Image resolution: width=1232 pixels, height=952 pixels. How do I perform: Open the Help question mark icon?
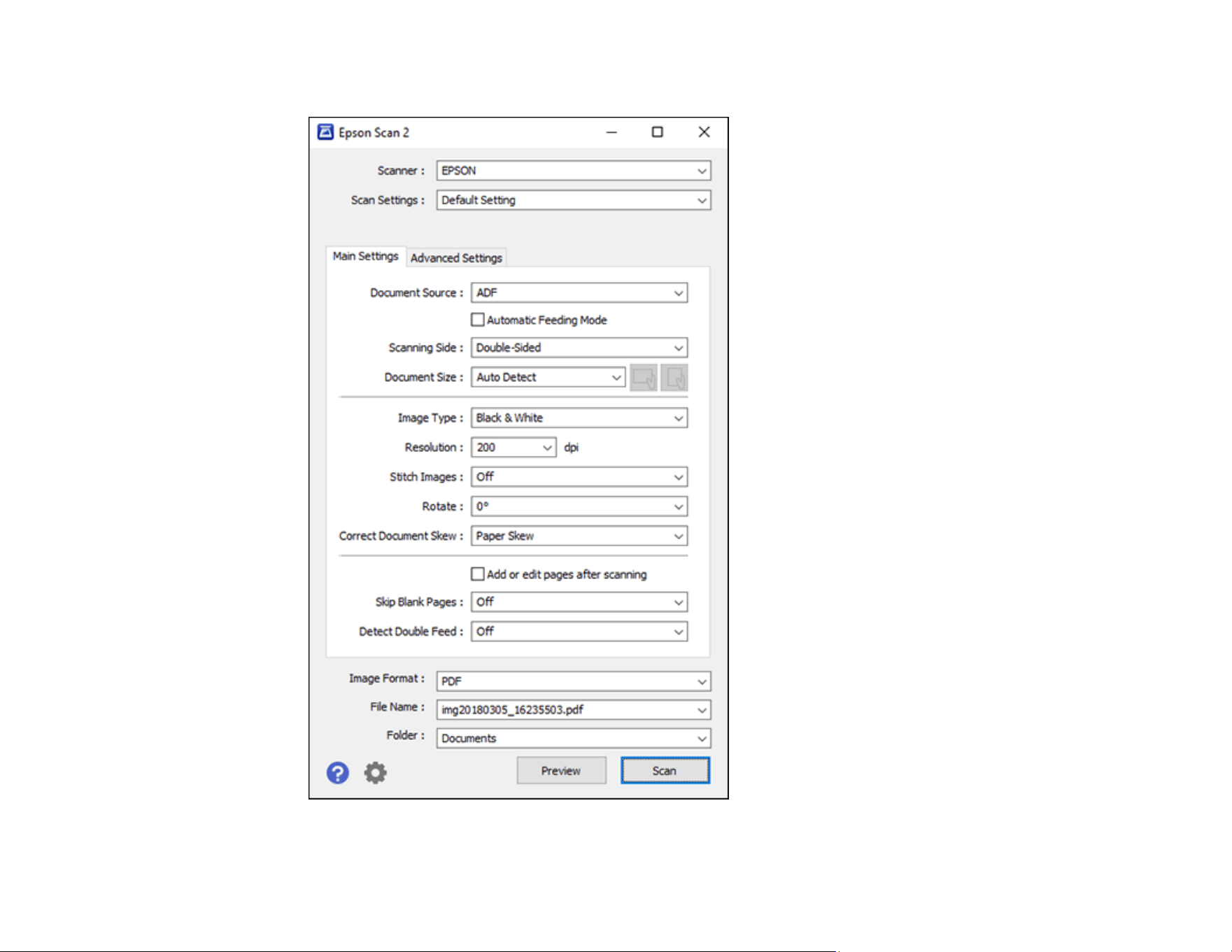pyautogui.click(x=338, y=773)
